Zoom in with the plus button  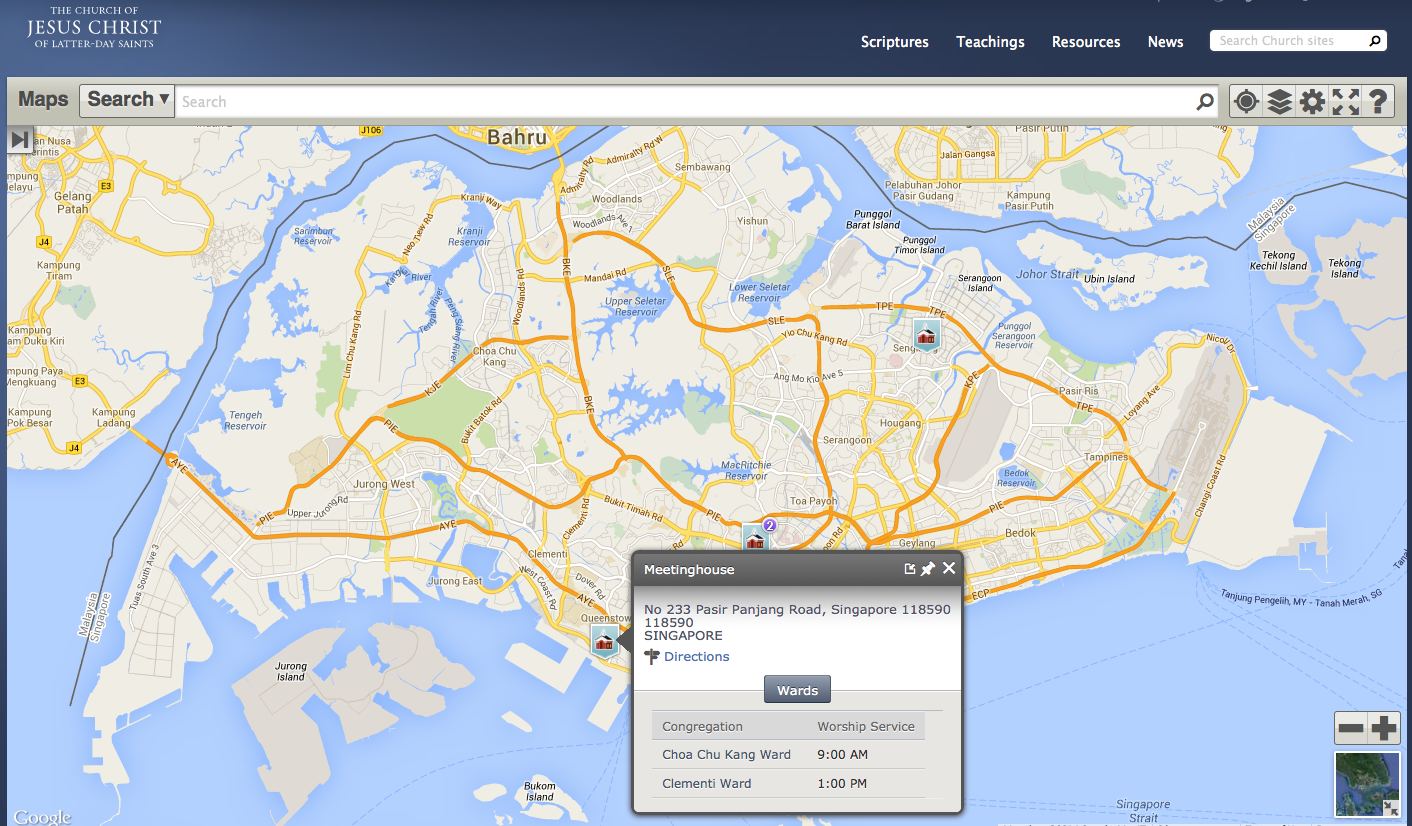1384,728
